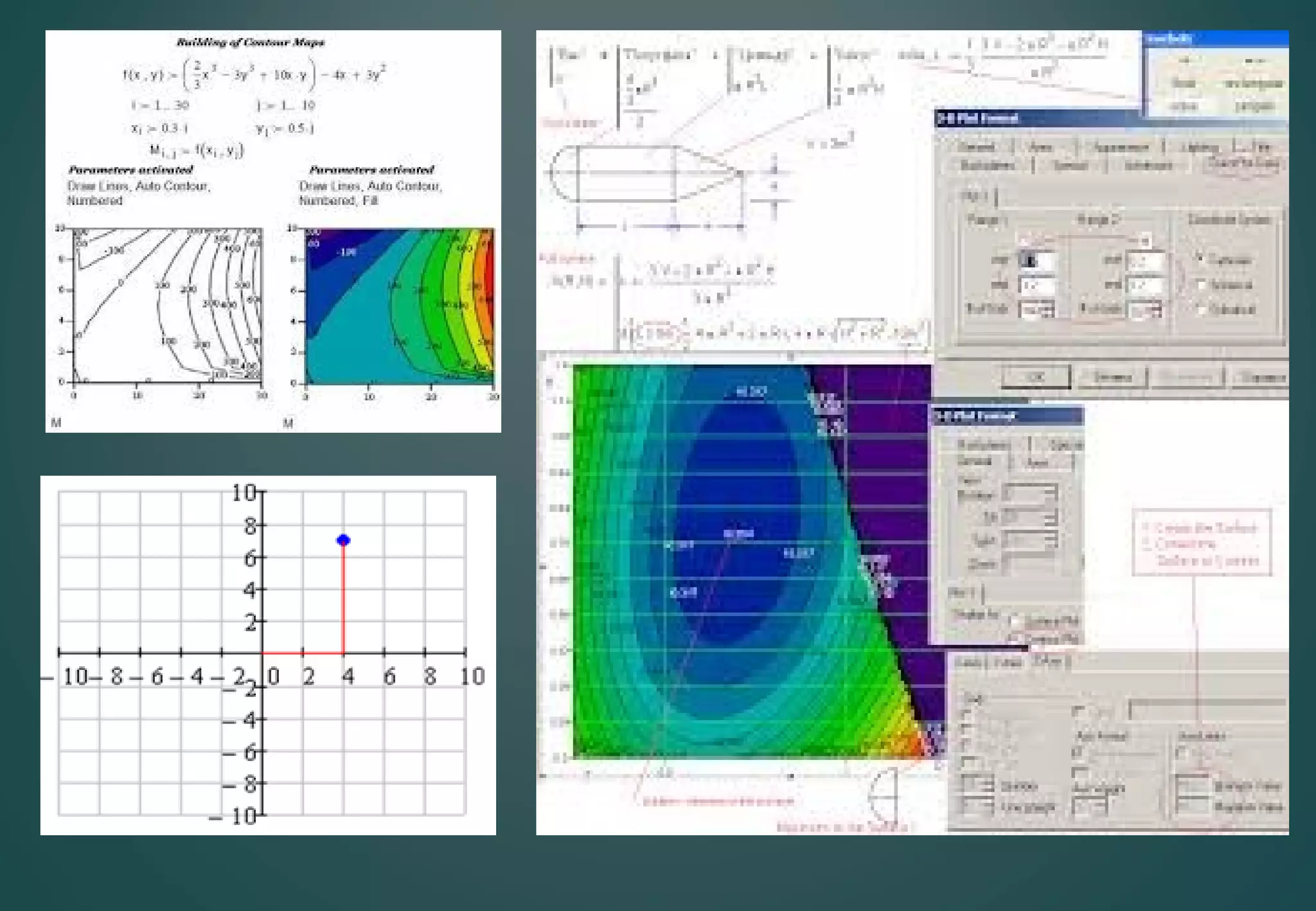Click the Rotation spinner in the view settings
Screen dimensions: 1316x911
[1029, 495]
